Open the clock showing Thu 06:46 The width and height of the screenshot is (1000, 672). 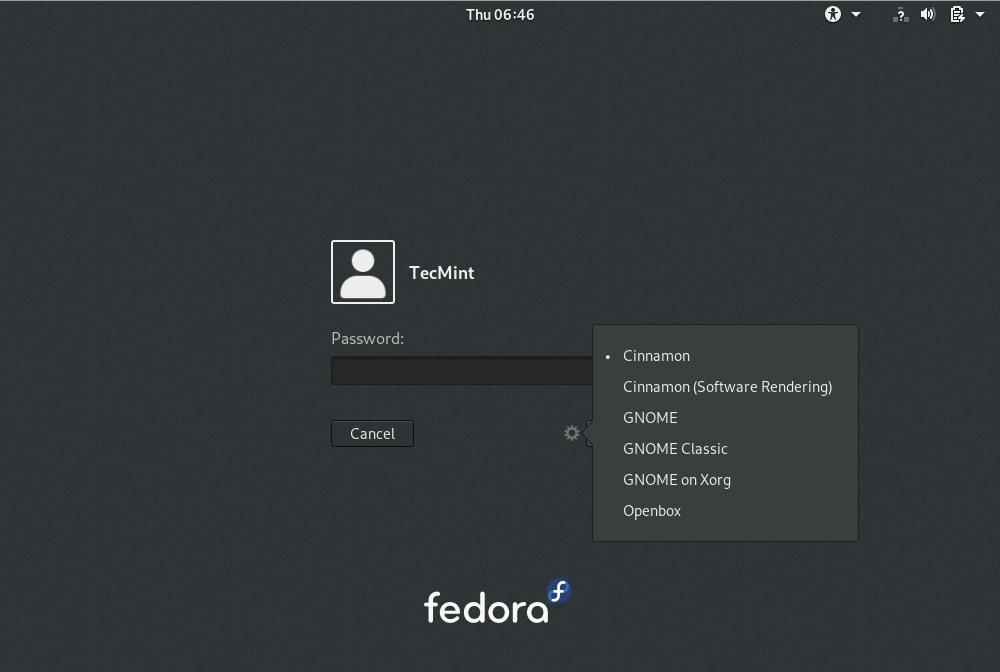point(500,14)
